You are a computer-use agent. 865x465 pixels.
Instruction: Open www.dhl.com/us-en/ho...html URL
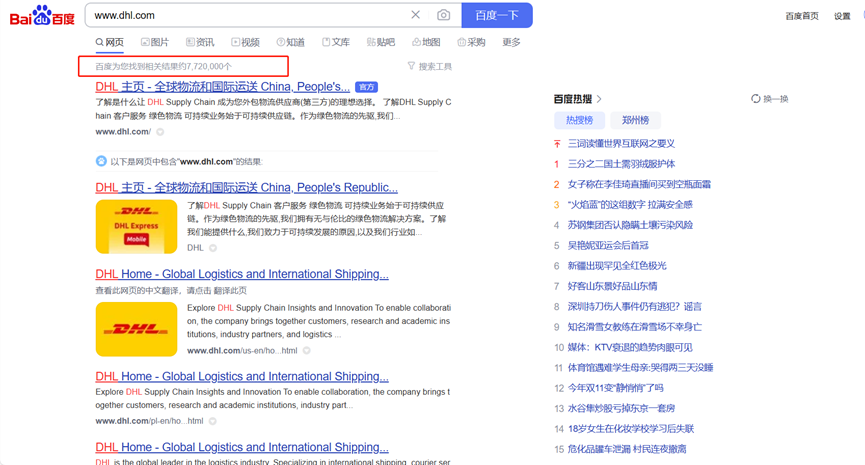pyautogui.click(x=242, y=351)
